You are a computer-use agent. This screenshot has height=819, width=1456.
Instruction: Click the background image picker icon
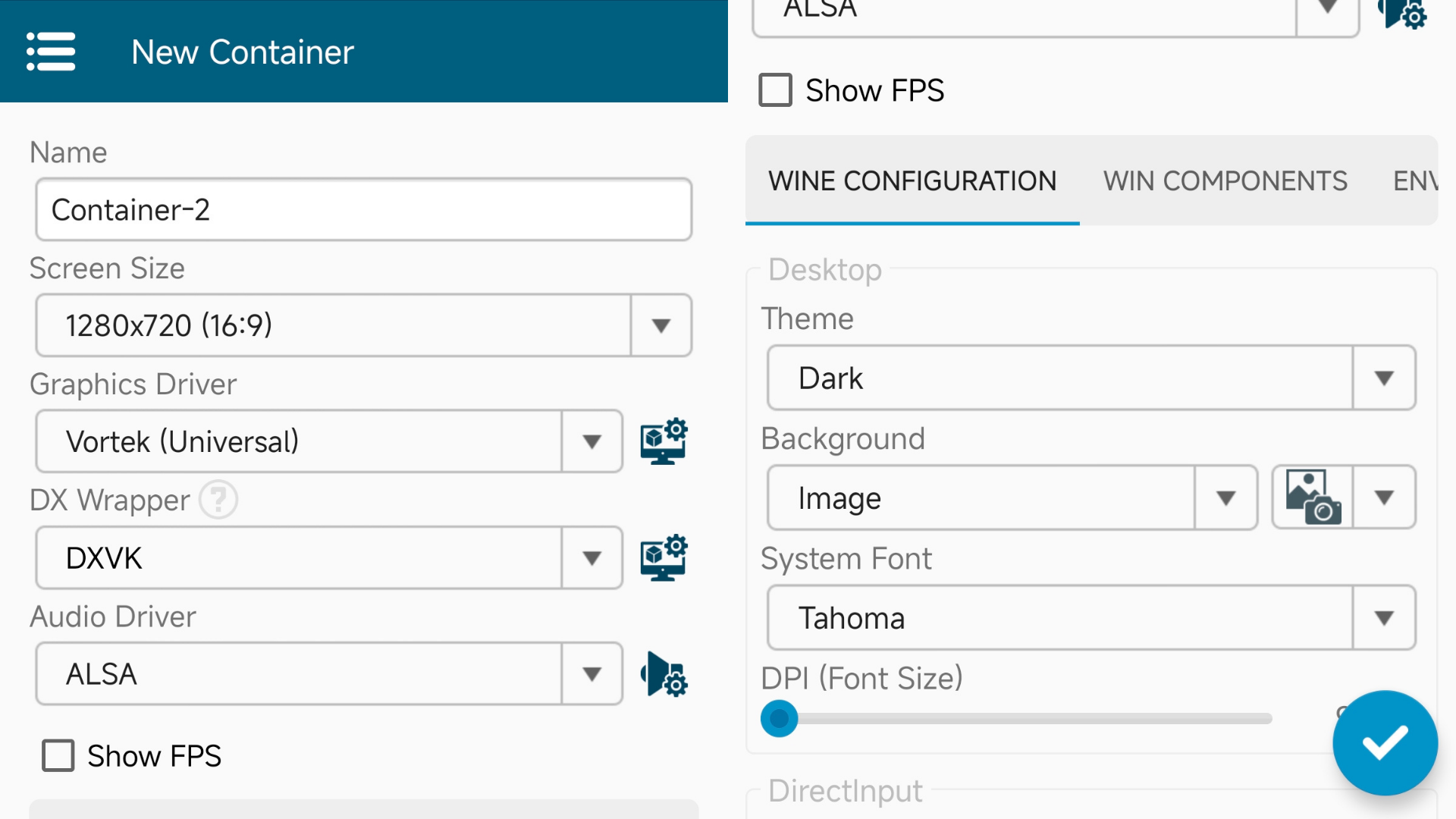coord(1313,497)
